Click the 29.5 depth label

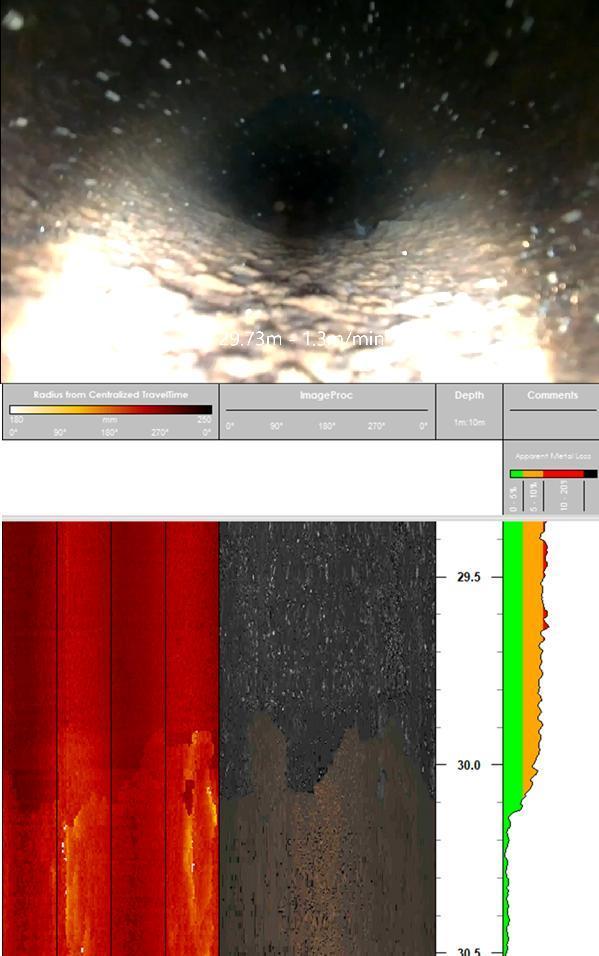point(468,577)
